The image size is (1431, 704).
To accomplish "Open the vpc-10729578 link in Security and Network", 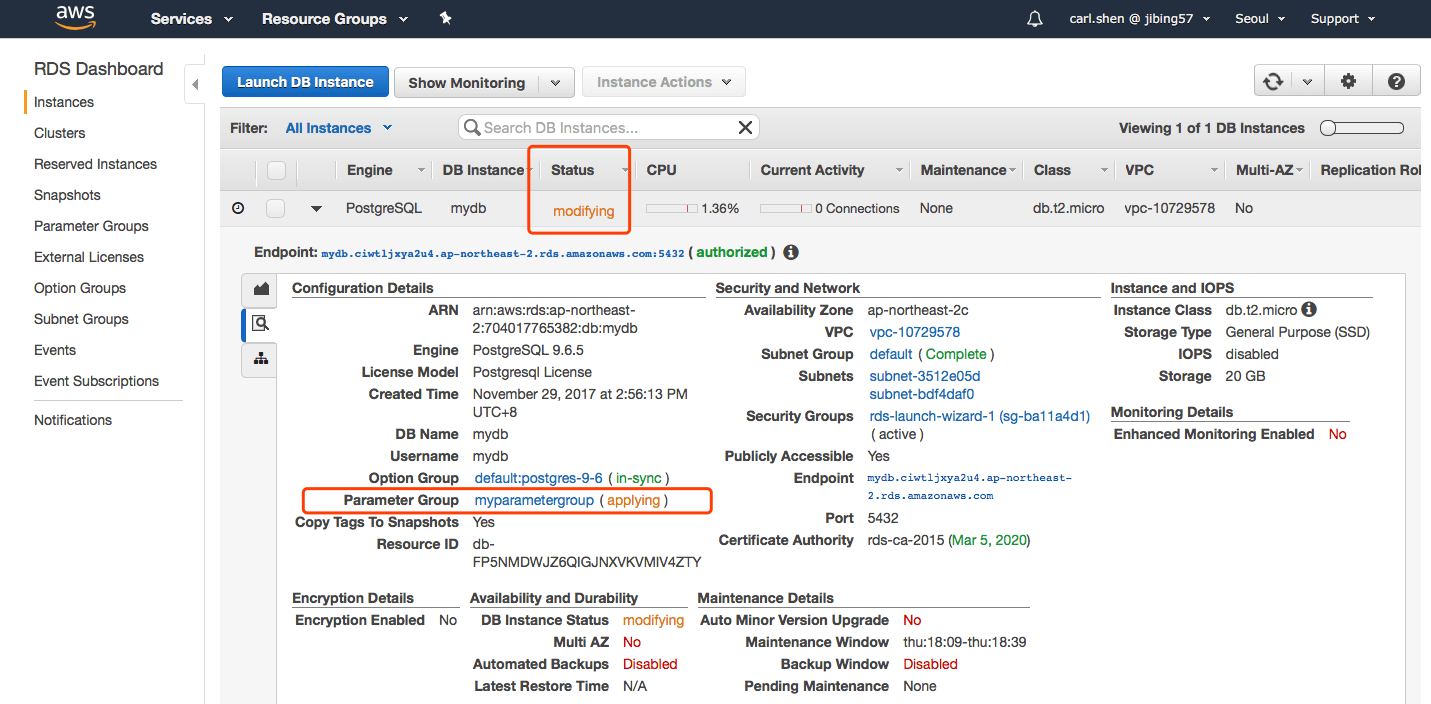I will (915, 332).
